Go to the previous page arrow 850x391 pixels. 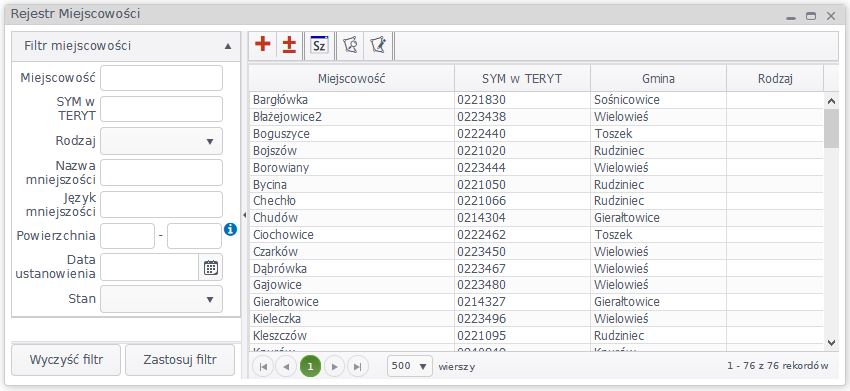286,367
